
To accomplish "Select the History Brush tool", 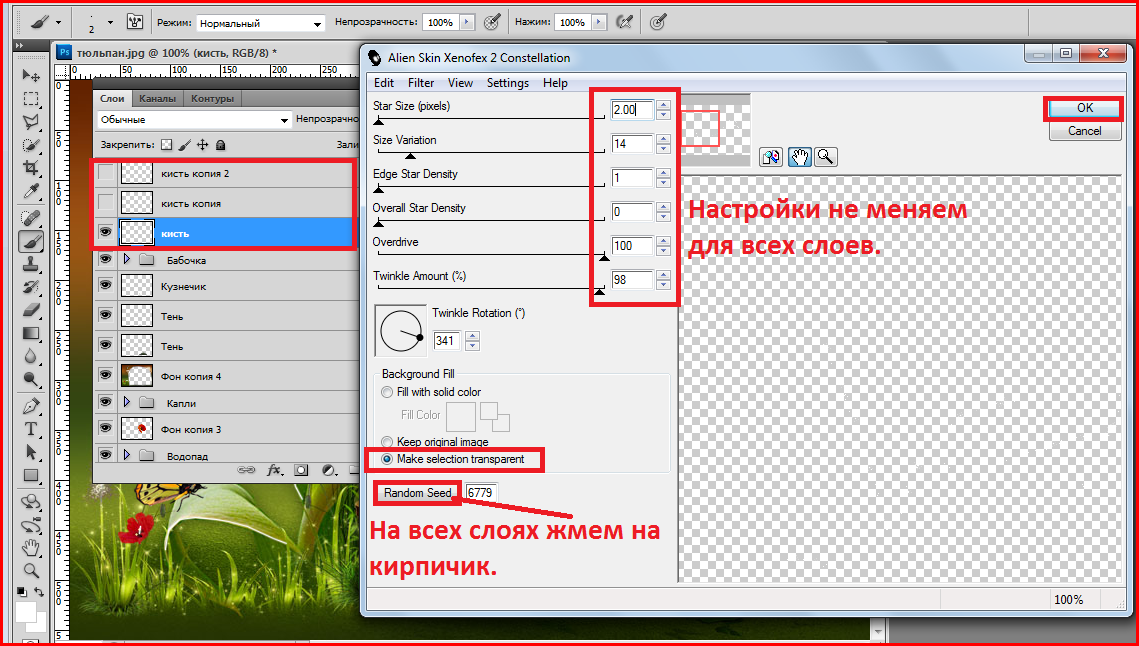I will (31, 288).
